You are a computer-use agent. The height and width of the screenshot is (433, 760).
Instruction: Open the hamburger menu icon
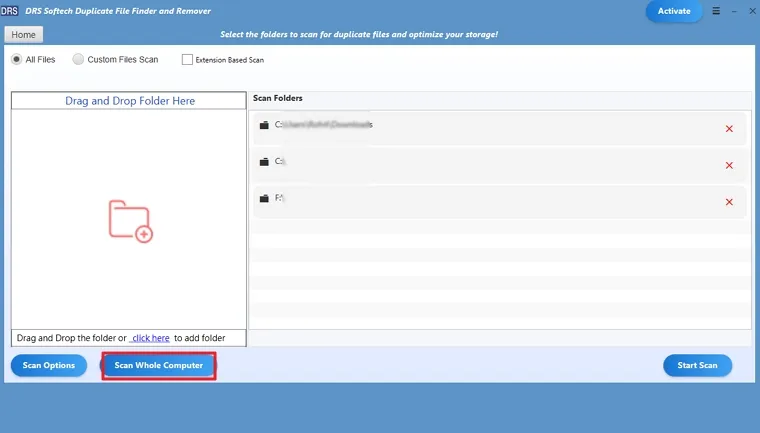[x=716, y=11]
